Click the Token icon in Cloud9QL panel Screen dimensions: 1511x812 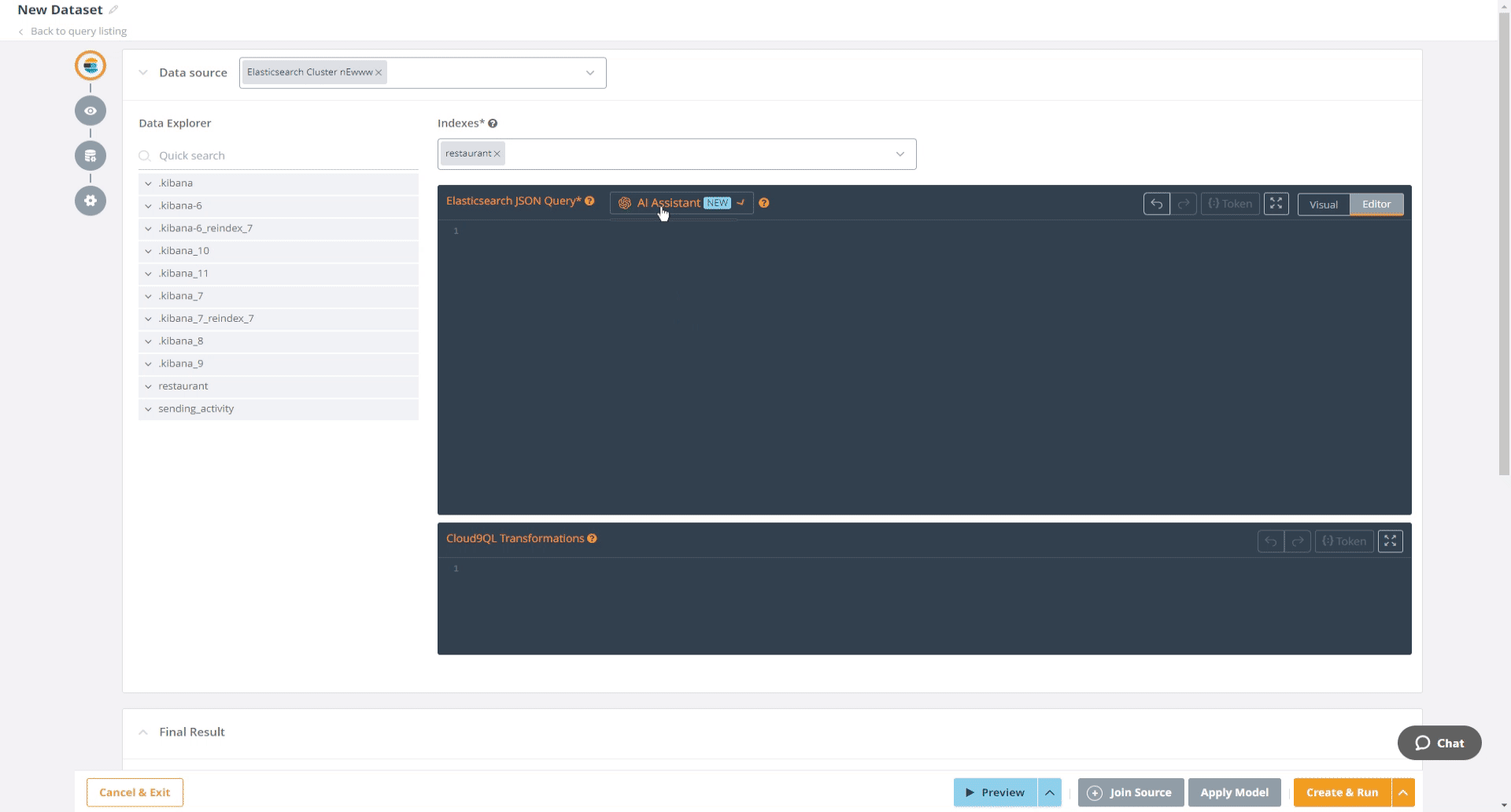(1343, 541)
